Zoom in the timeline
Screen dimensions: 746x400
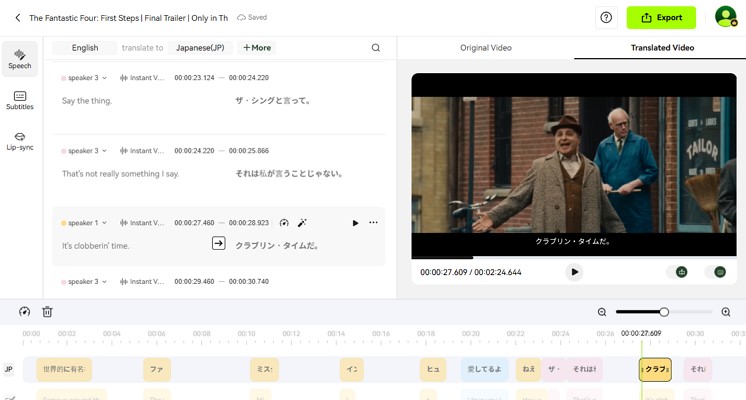[726, 312]
